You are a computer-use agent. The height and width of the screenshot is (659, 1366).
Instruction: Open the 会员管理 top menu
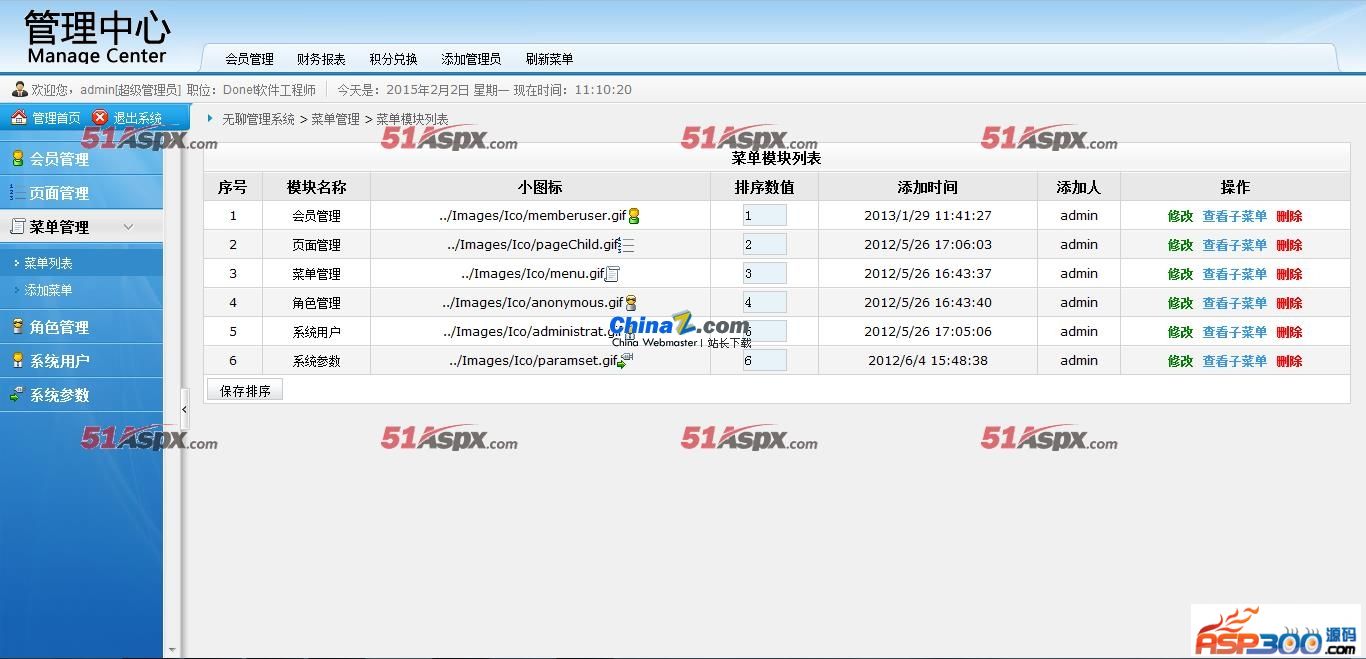249,59
